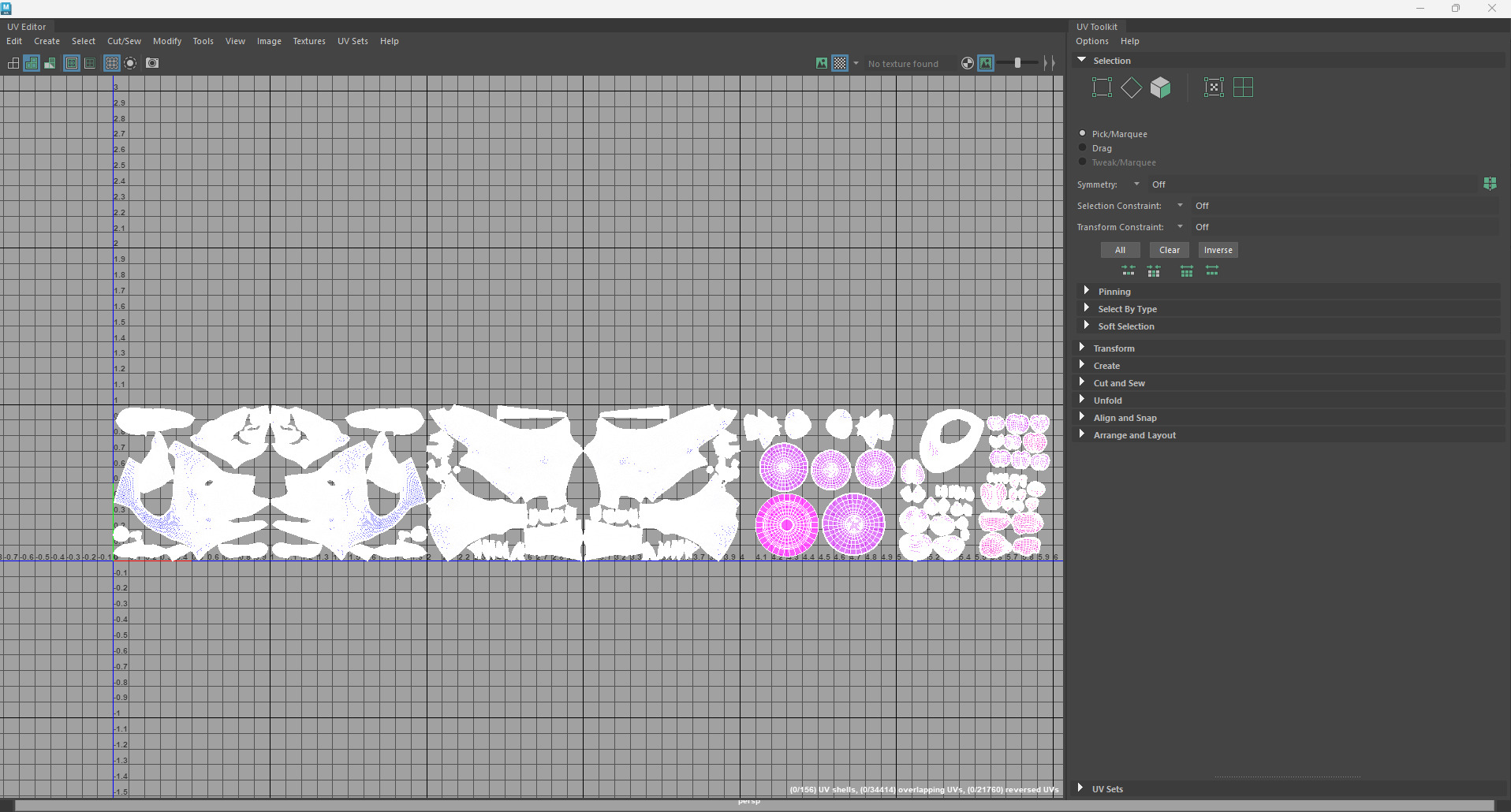Expand the Create section
Viewport: 1511px width, 812px height.
click(1289, 366)
